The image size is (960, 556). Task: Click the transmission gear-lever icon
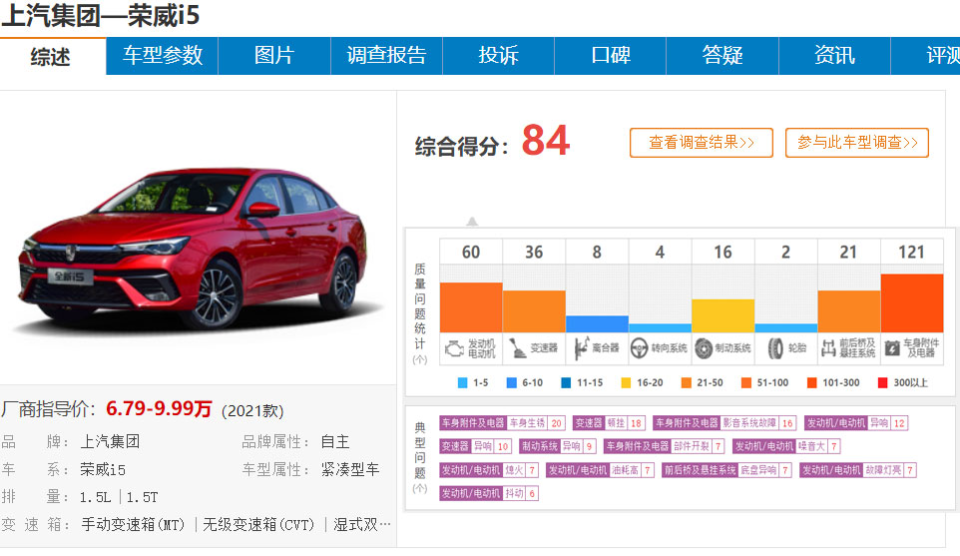517,348
